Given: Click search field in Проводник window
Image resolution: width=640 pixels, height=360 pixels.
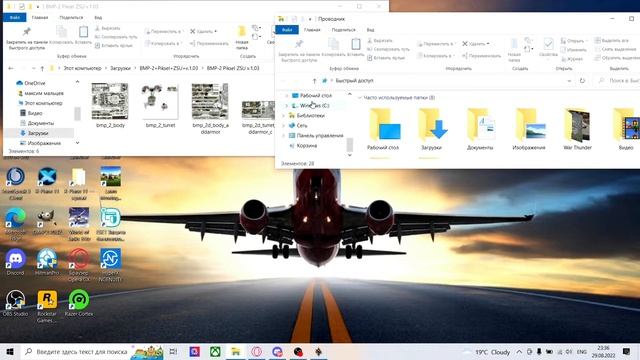Looking at the screenshot, I should click(617, 81).
